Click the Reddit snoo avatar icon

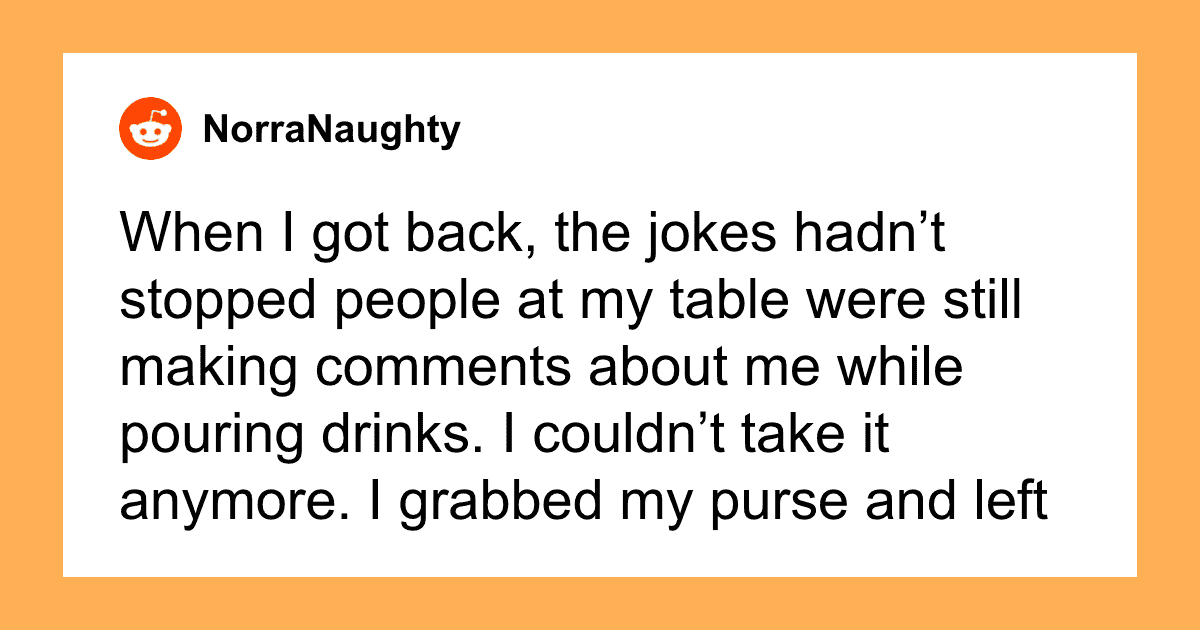tap(152, 129)
